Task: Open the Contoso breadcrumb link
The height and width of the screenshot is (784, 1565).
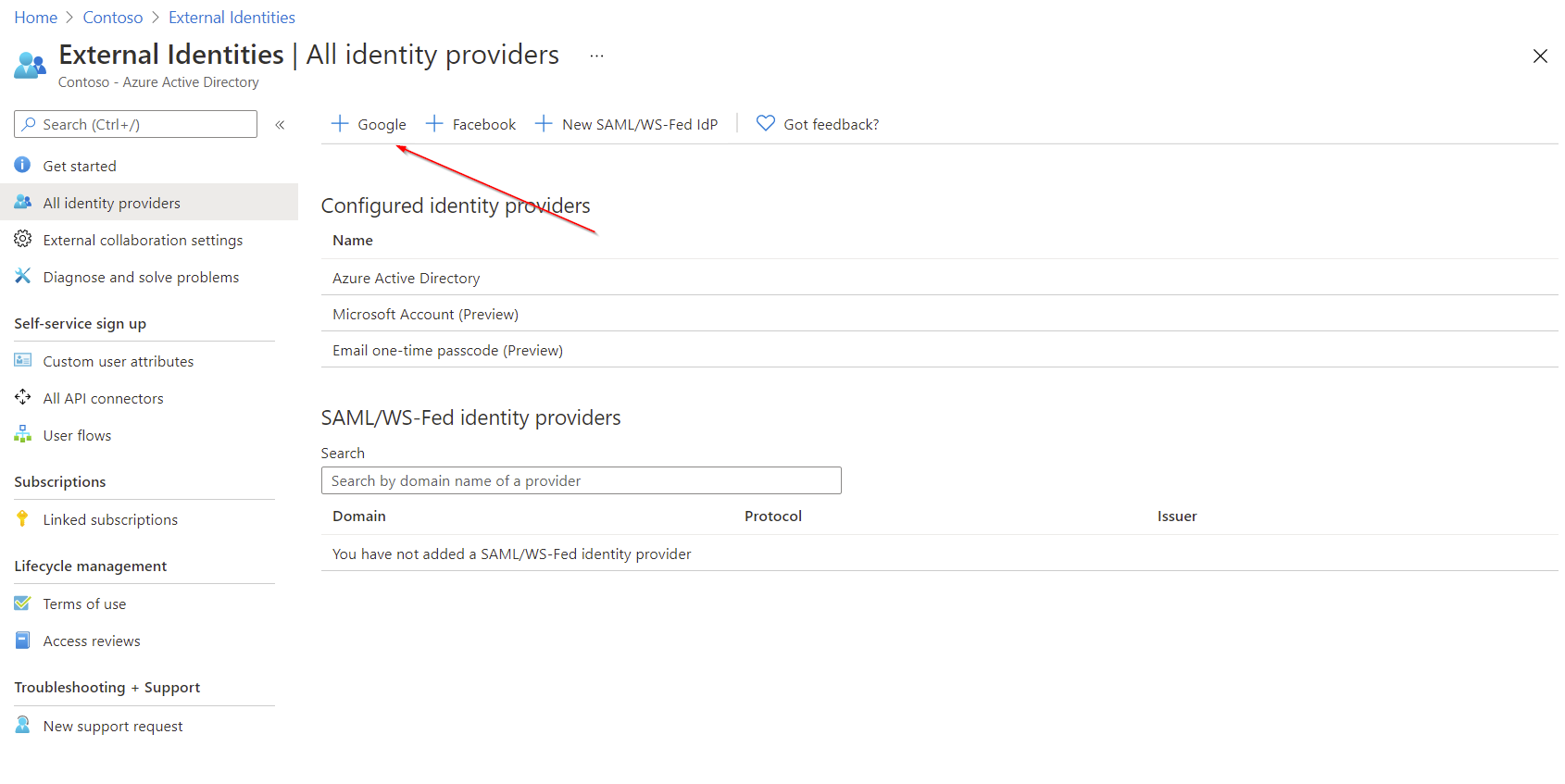Action: [x=112, y=17]
